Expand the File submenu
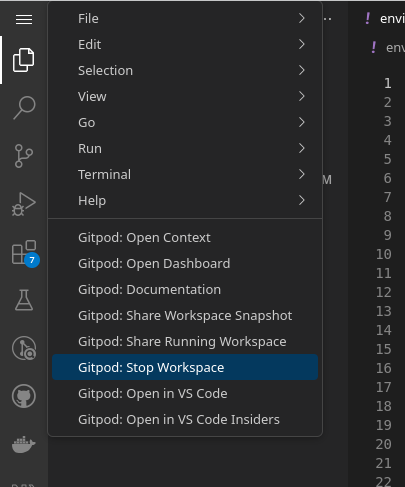Screen dimensions: 405x487 [185, 18]
